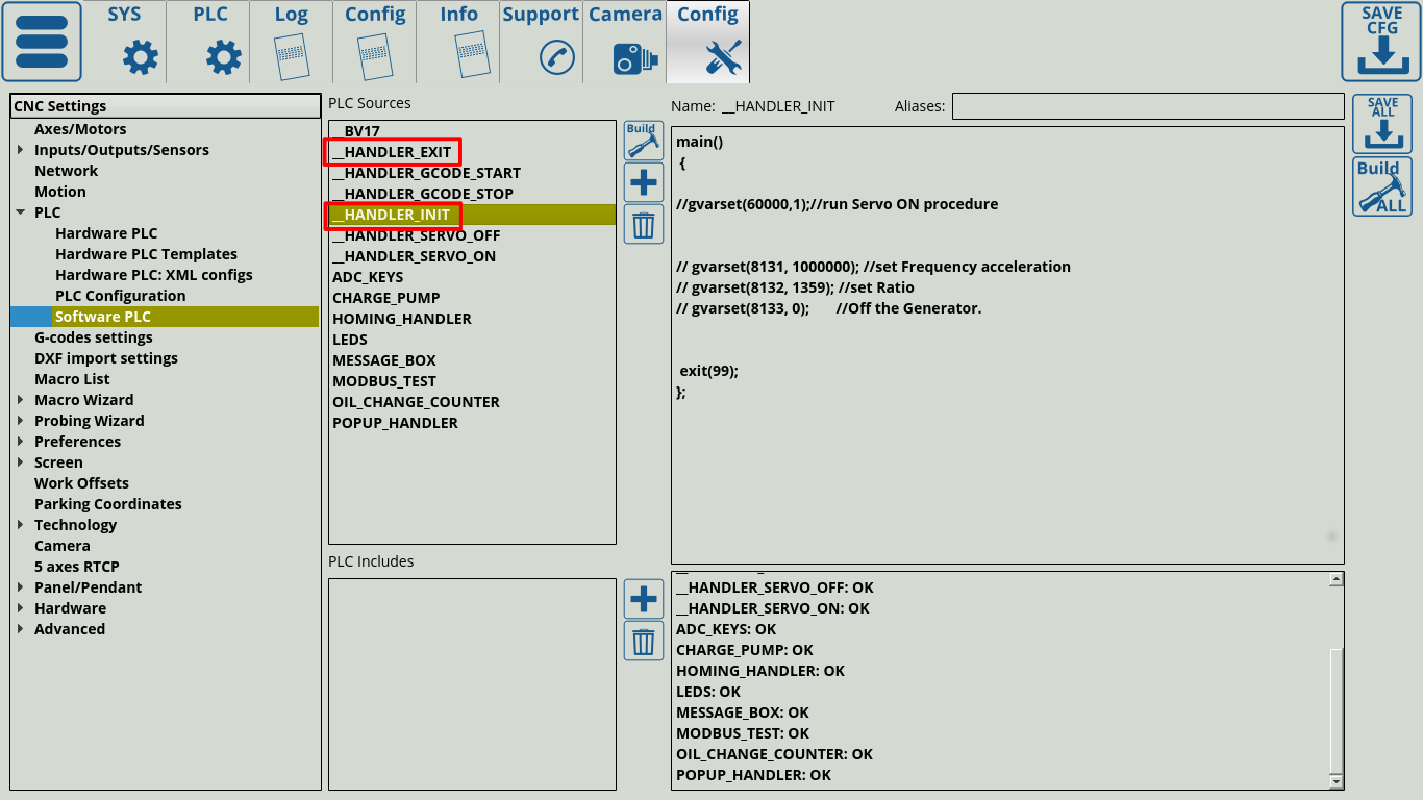Expand the Macro Wizard section
The height and width of the screenshot is (800, 1423).
point(21,400)
